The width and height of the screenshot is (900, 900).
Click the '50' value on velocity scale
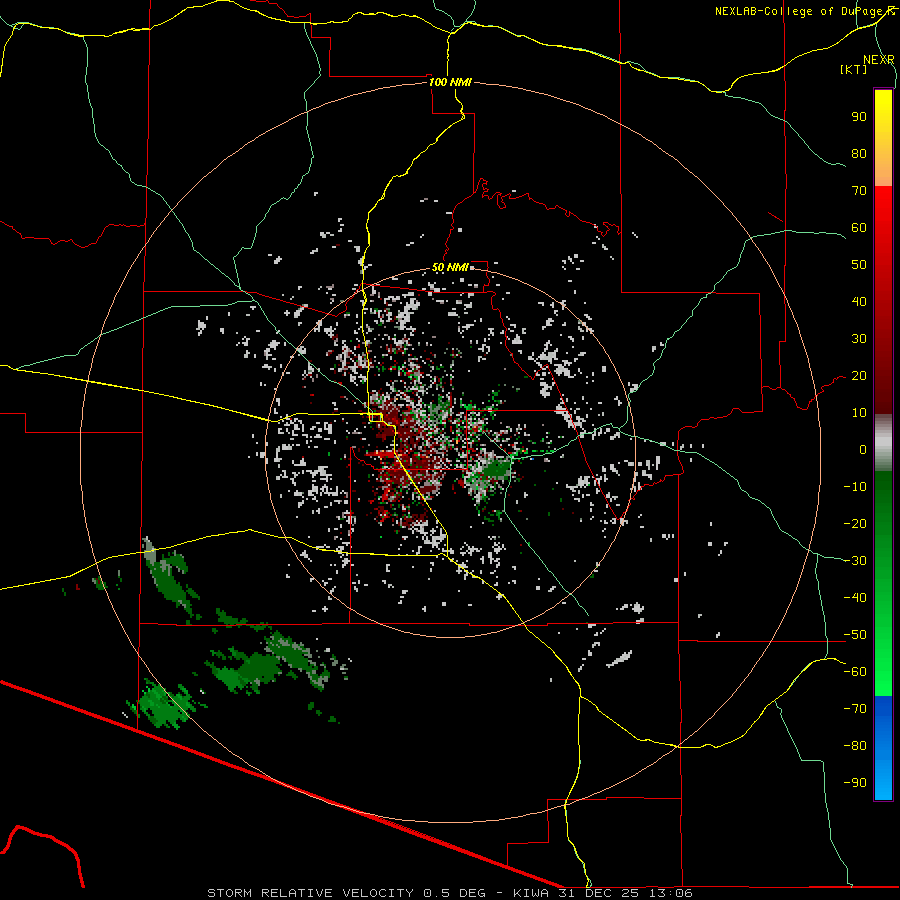859,265
